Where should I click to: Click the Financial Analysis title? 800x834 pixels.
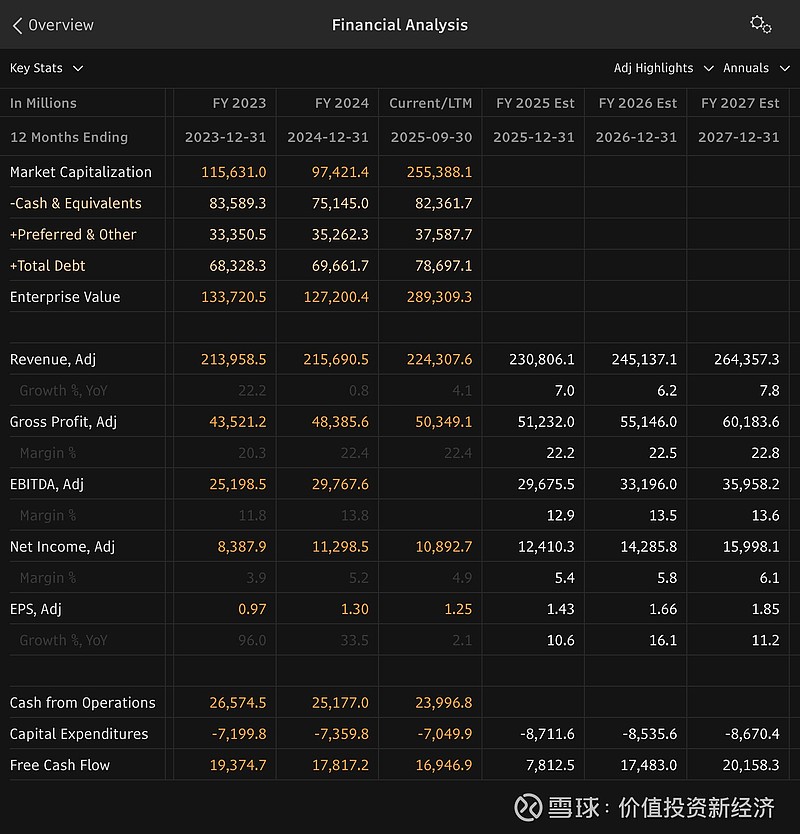pos(400,25)
